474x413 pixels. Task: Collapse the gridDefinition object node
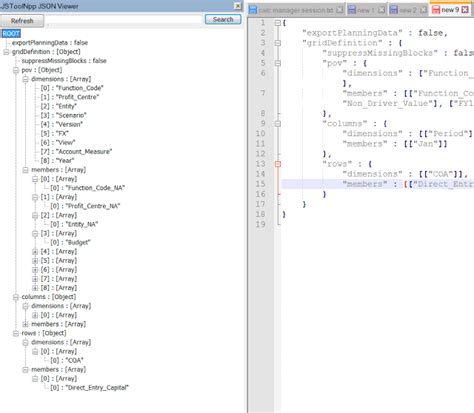click(x=6, y=52)
